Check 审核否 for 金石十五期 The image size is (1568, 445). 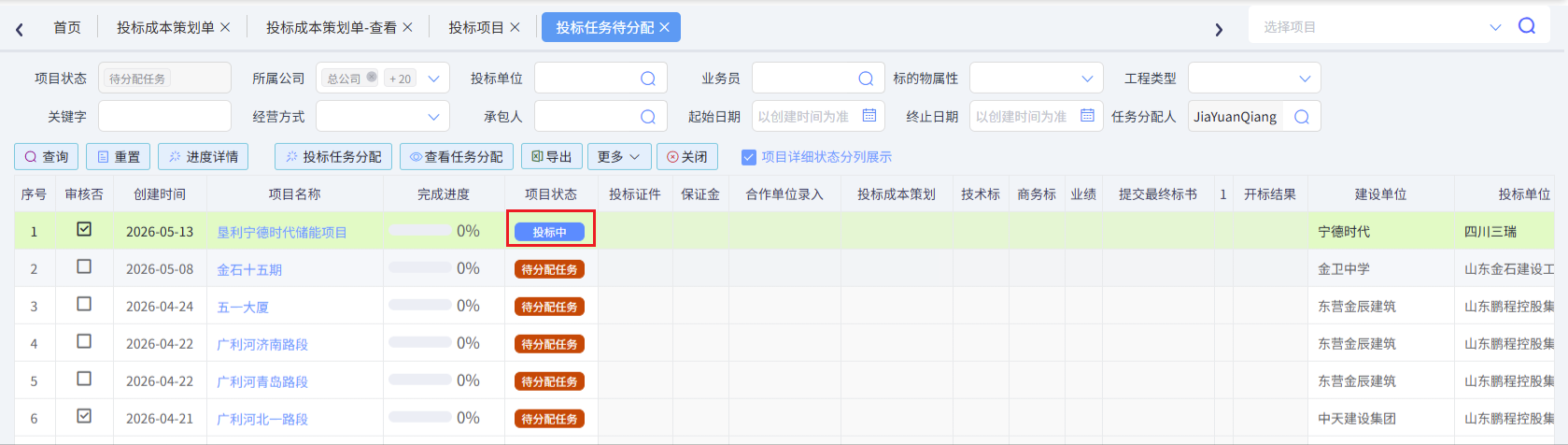84,266
